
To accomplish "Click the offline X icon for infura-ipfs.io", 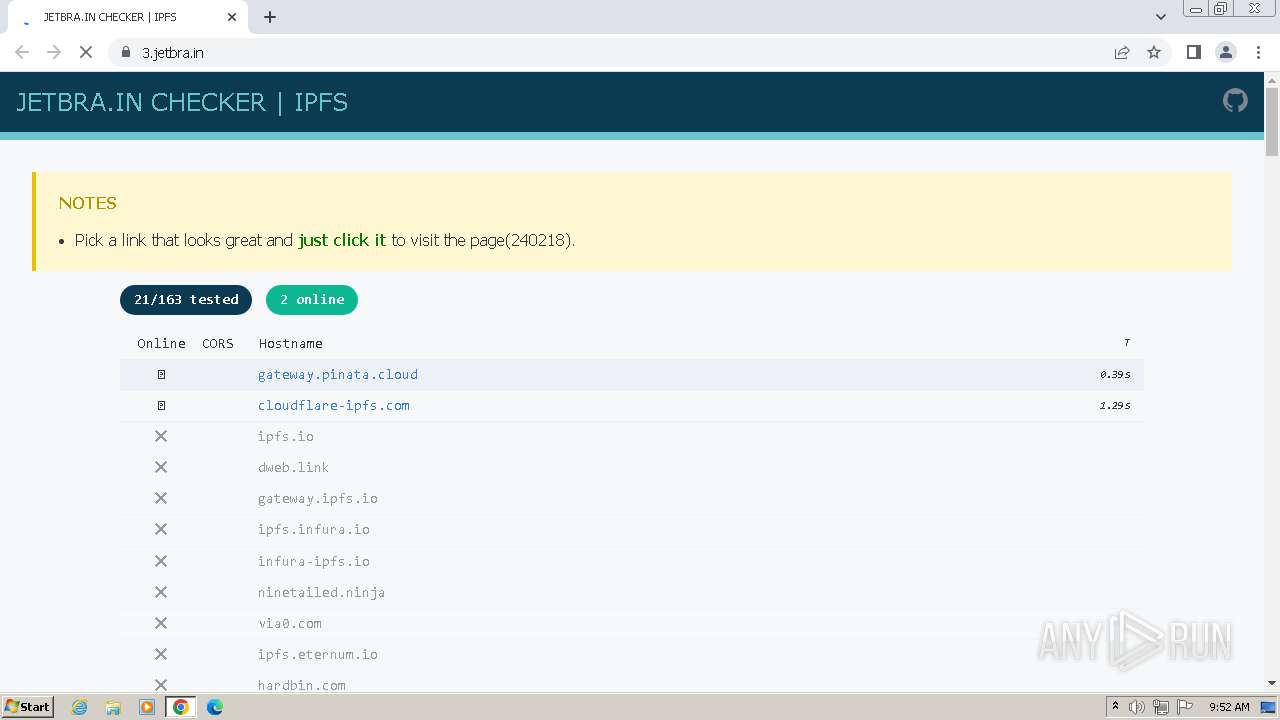I will point(161,561).
